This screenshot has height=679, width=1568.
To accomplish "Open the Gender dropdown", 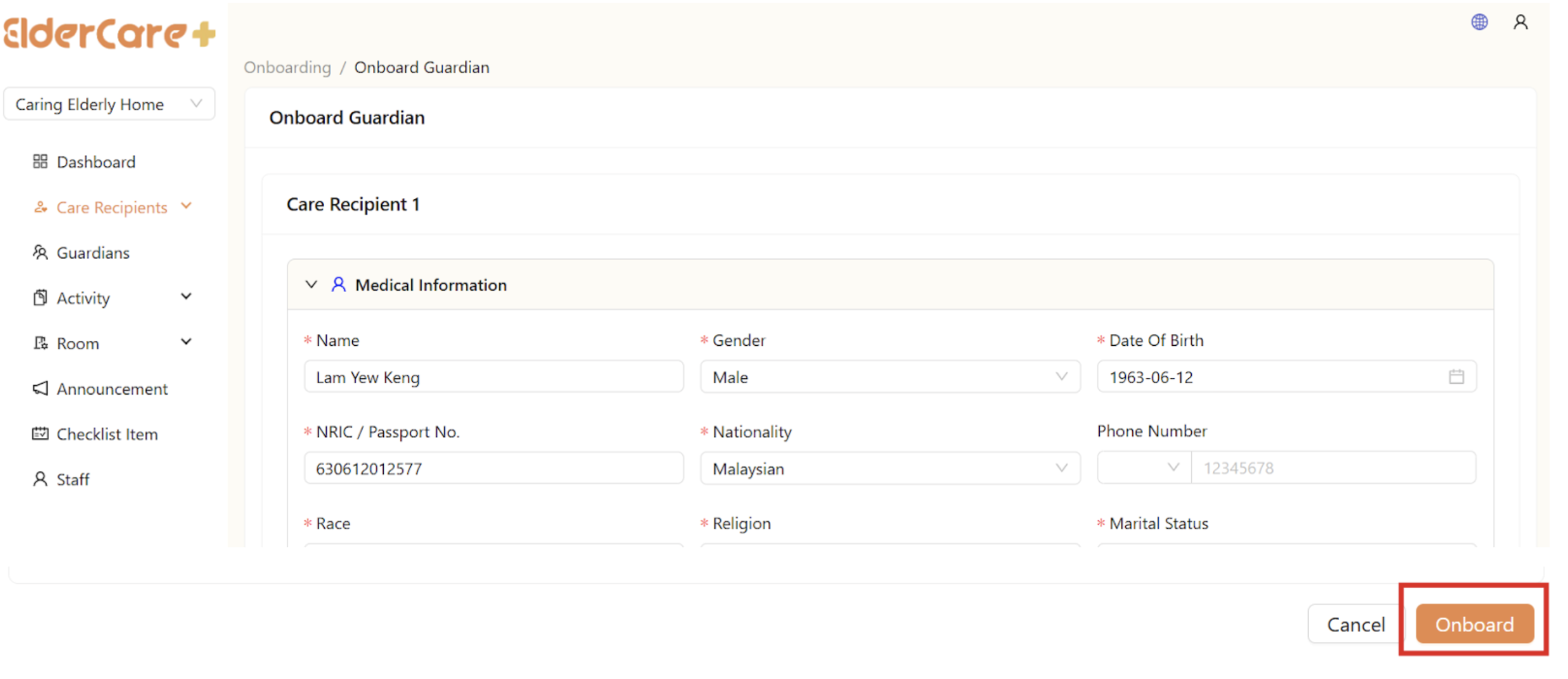I will [x=889, y=377].
